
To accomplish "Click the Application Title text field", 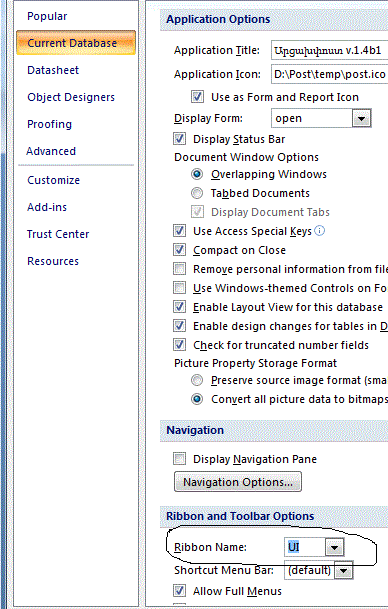I will [329, 50].
